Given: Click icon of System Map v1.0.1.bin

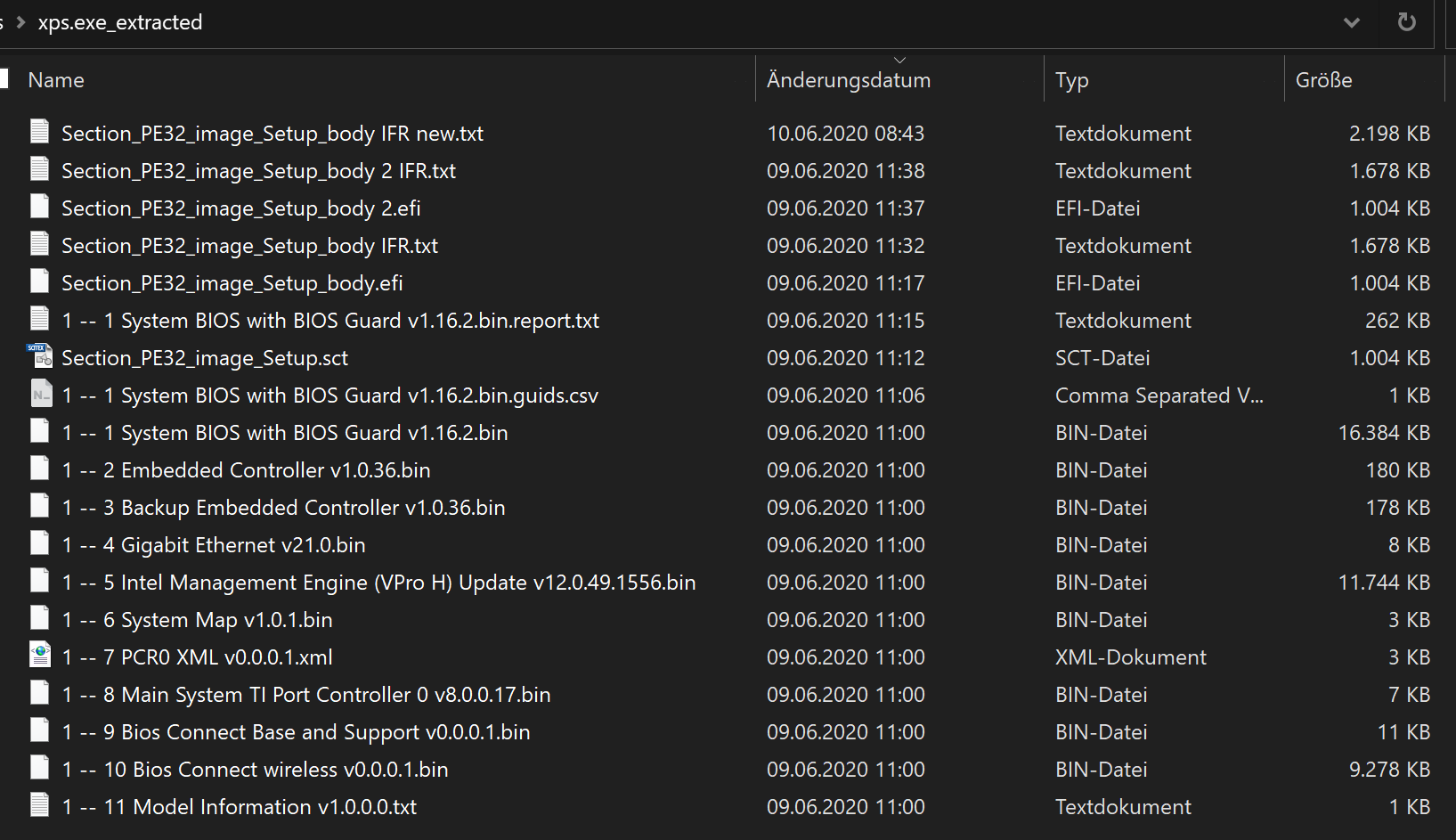Looking at the screenshot, I should tap(40, 618).
